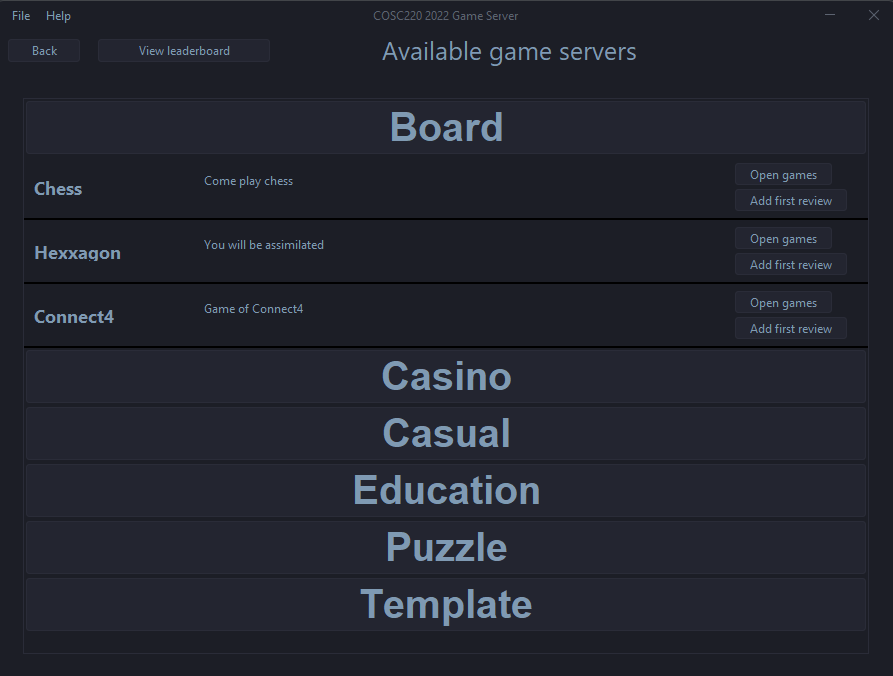Open games for Chess
The height and width of the screenshot is (676, 893).
coord(783,174)
